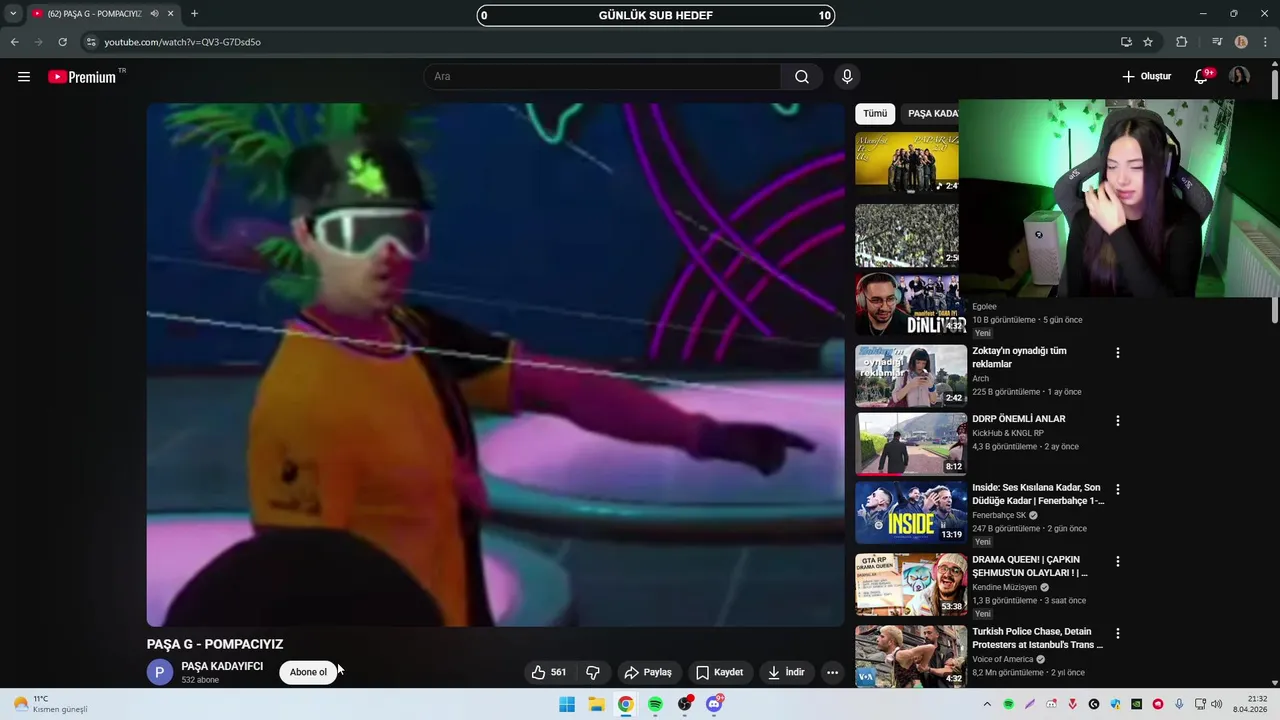Select the PAŞA G - POMPACIYIZ browser tab
1280x720 pixels.
[x=103, y=14]
